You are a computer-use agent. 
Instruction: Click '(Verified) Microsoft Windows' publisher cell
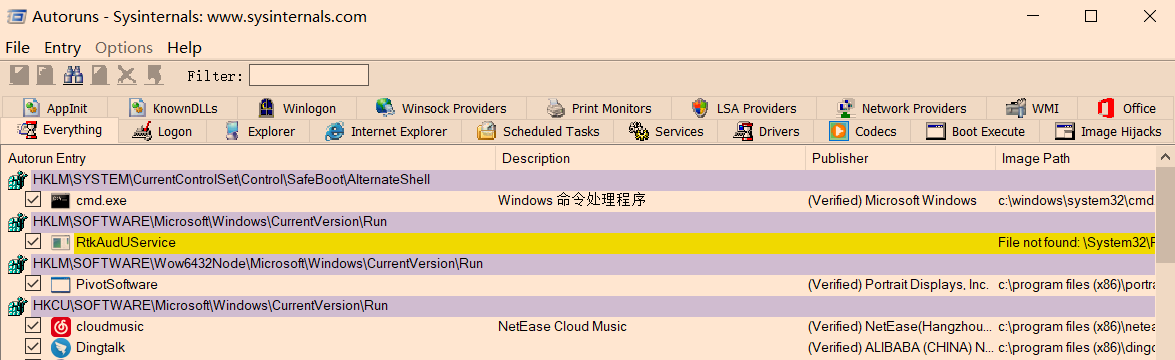(892, 200)
